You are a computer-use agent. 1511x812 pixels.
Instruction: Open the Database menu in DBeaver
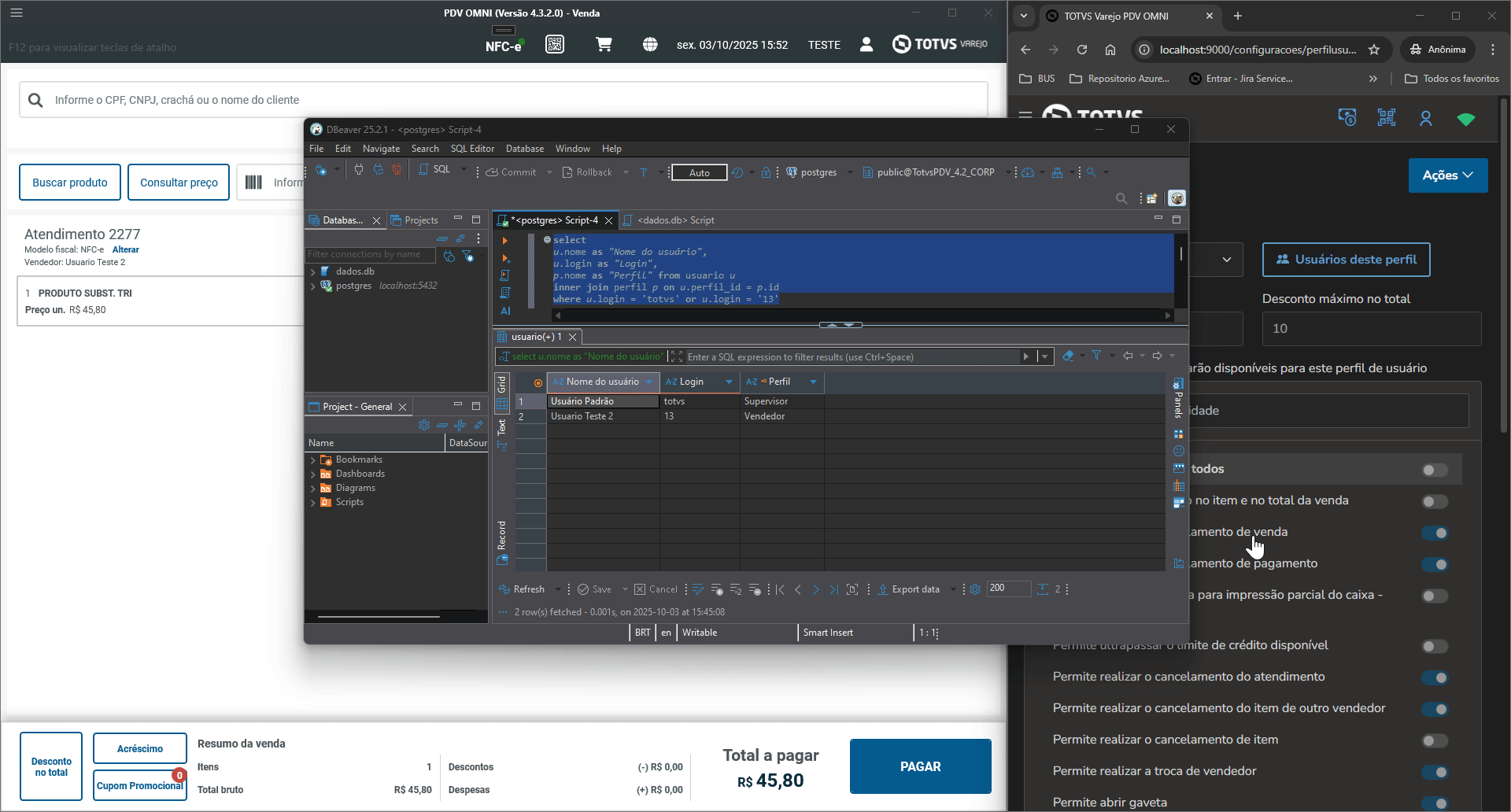pyautogui.click(x=525, y=149)
